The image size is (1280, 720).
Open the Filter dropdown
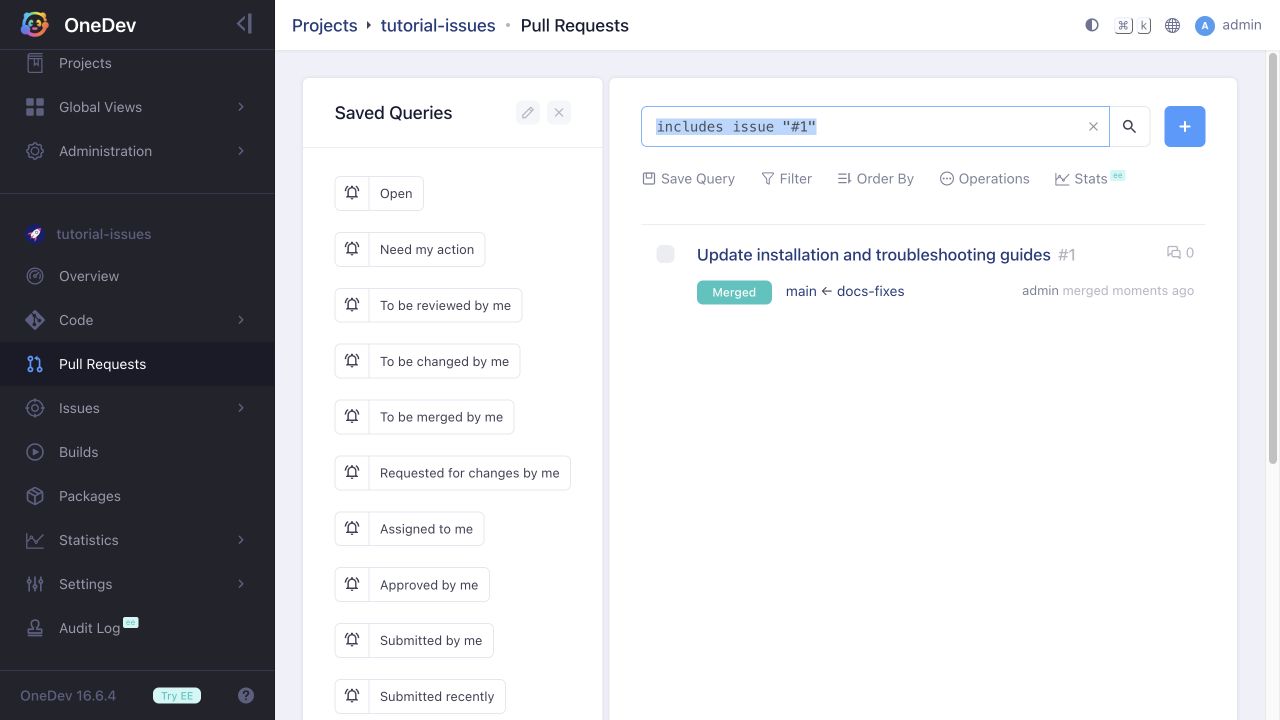(x=786, y=179)
